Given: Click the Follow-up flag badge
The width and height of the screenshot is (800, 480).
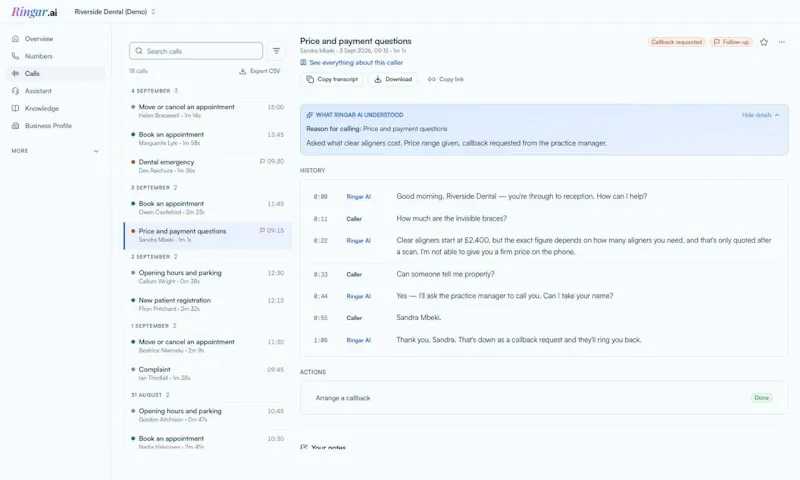Looking at the screenshot, I should coord(731,42).
